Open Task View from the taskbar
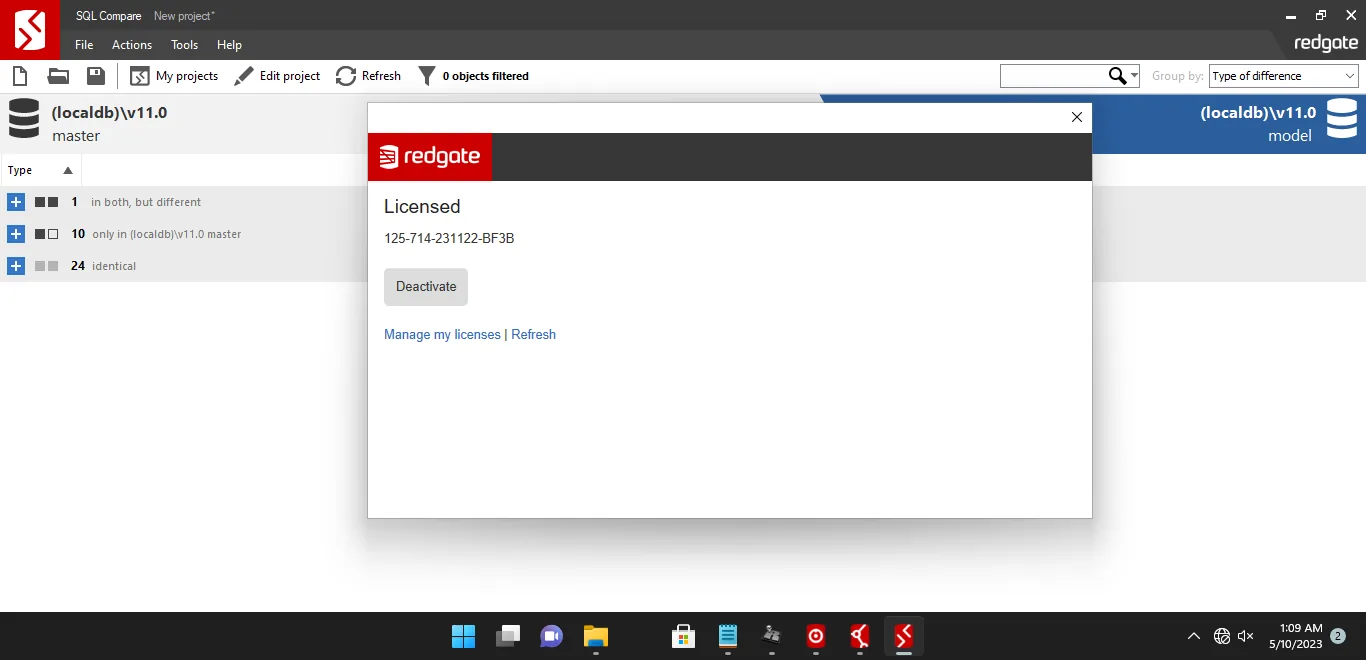This screenshot has width=1366, height=660. [x=508, y=636]
